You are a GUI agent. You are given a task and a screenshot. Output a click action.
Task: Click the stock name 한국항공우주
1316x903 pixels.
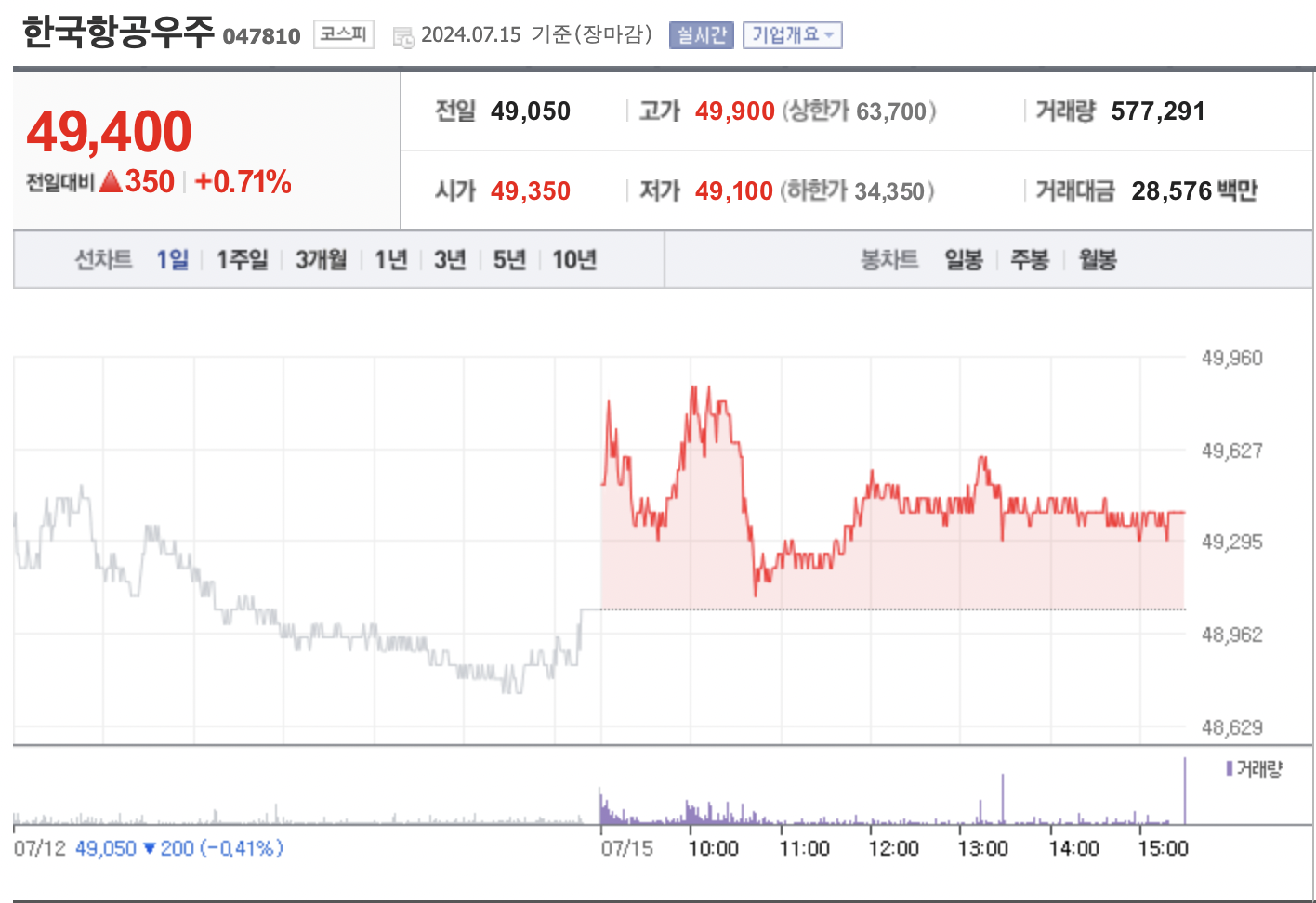click(x=117, y=33)
